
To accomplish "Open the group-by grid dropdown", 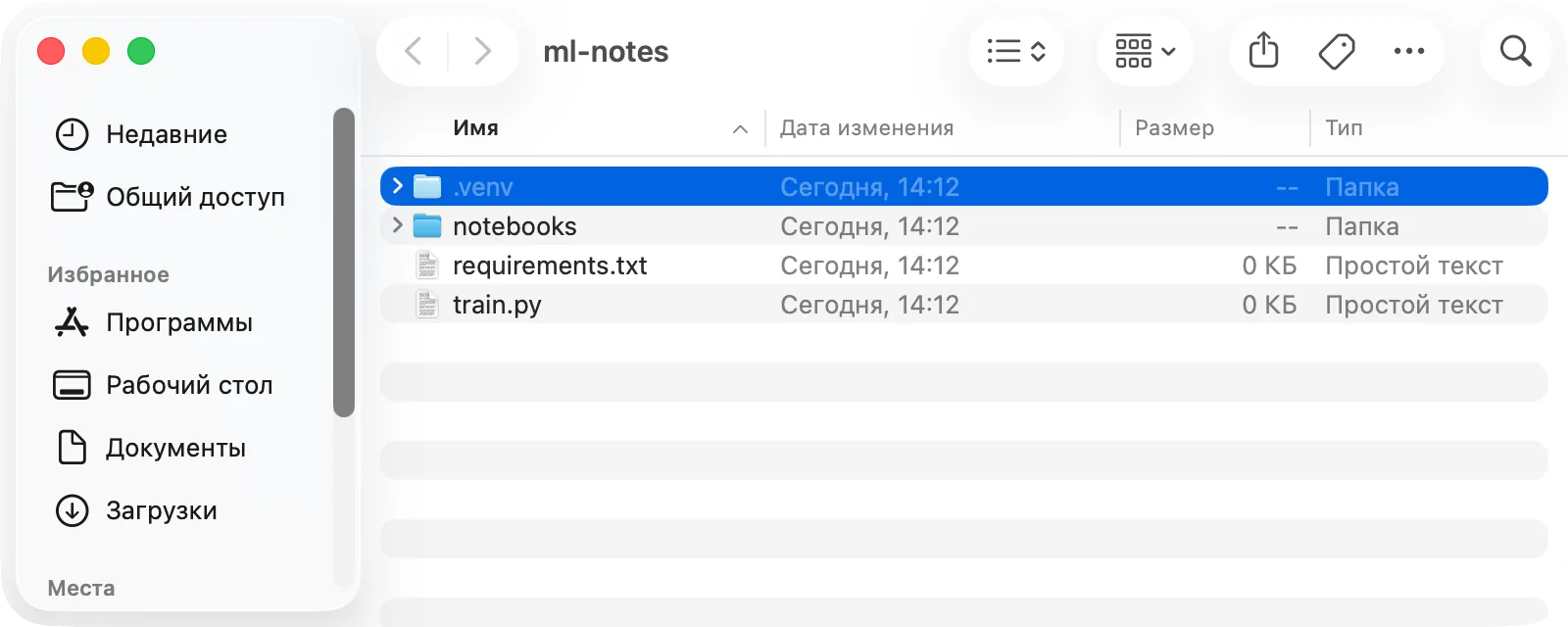I will [x=1145, y=51].
